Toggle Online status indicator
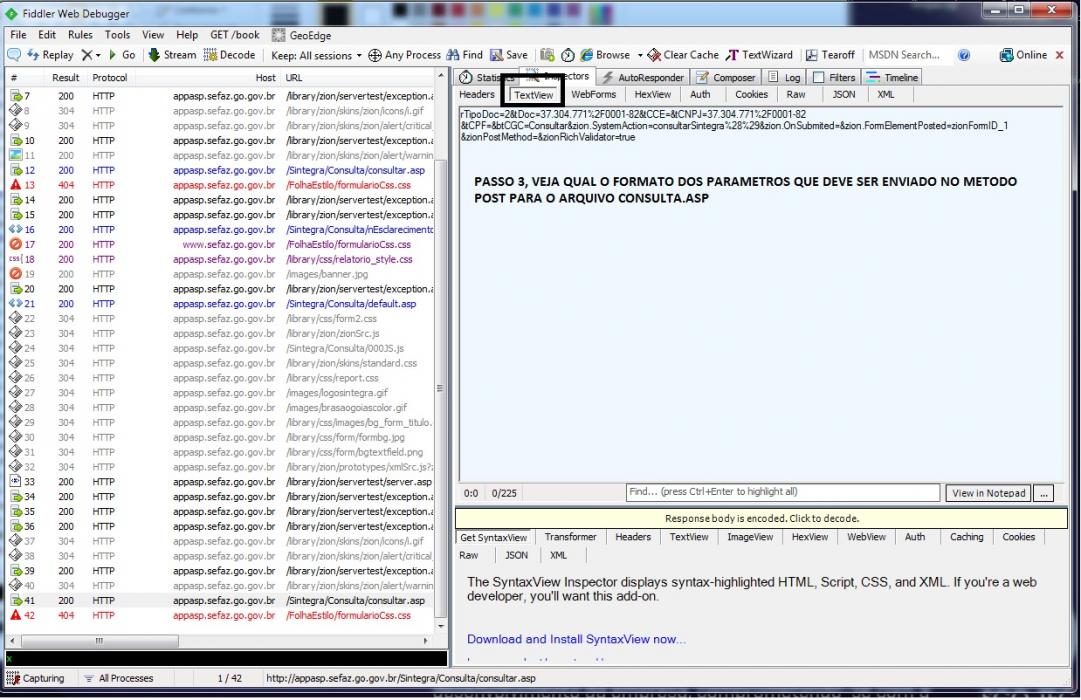 point(1024,54)
